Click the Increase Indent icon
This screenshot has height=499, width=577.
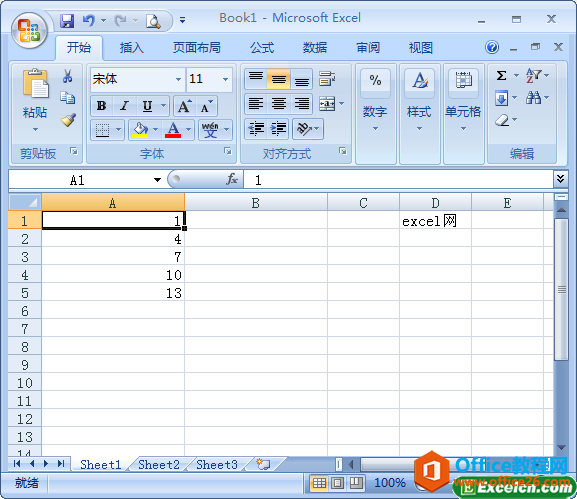278,129
